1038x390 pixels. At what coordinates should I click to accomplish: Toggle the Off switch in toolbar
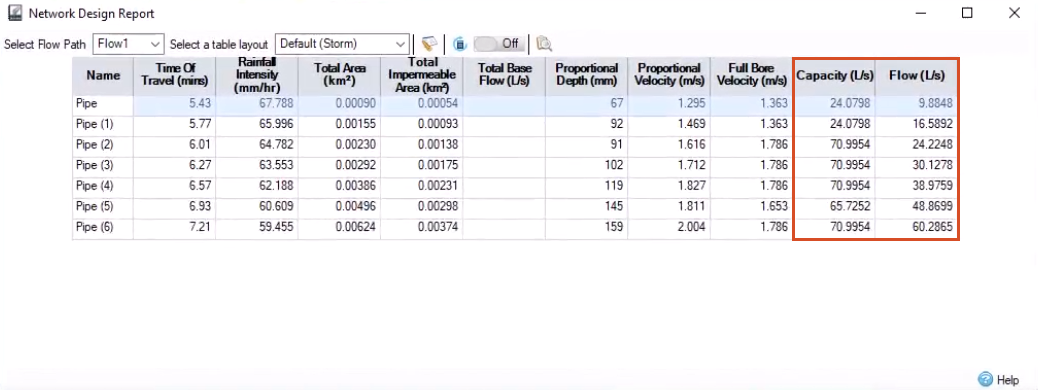500,44
